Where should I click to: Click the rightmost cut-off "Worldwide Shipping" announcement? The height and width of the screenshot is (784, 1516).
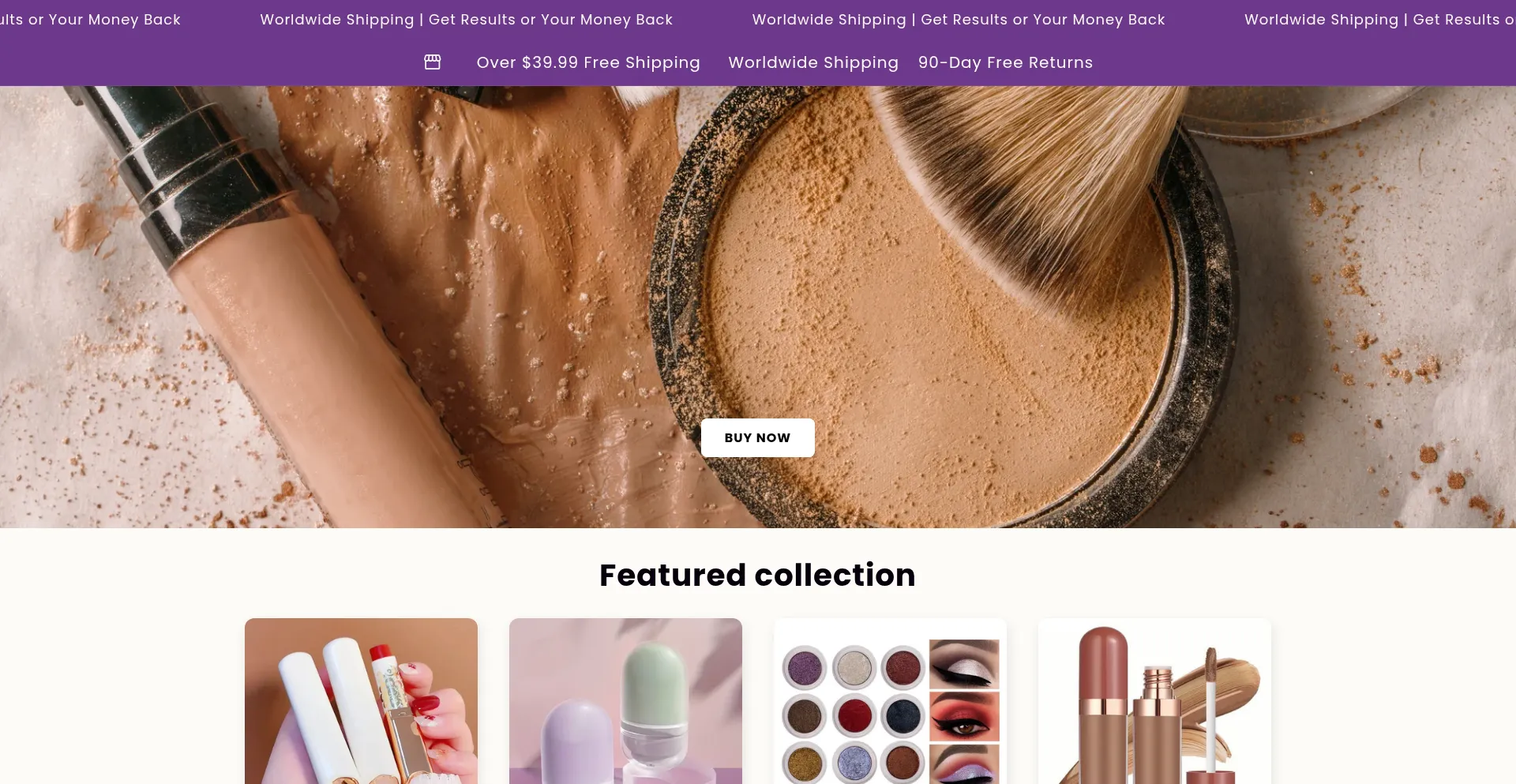point(1321,20)
